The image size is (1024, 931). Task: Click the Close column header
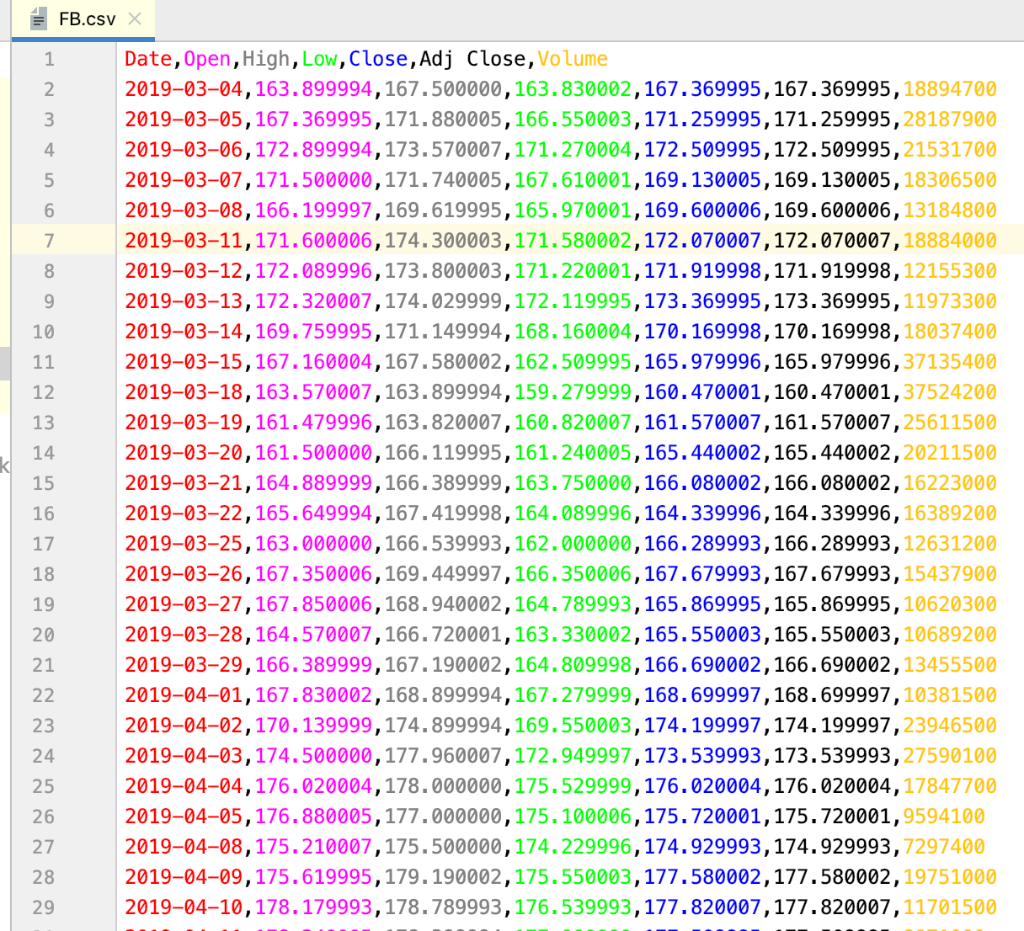pos(377,59)
